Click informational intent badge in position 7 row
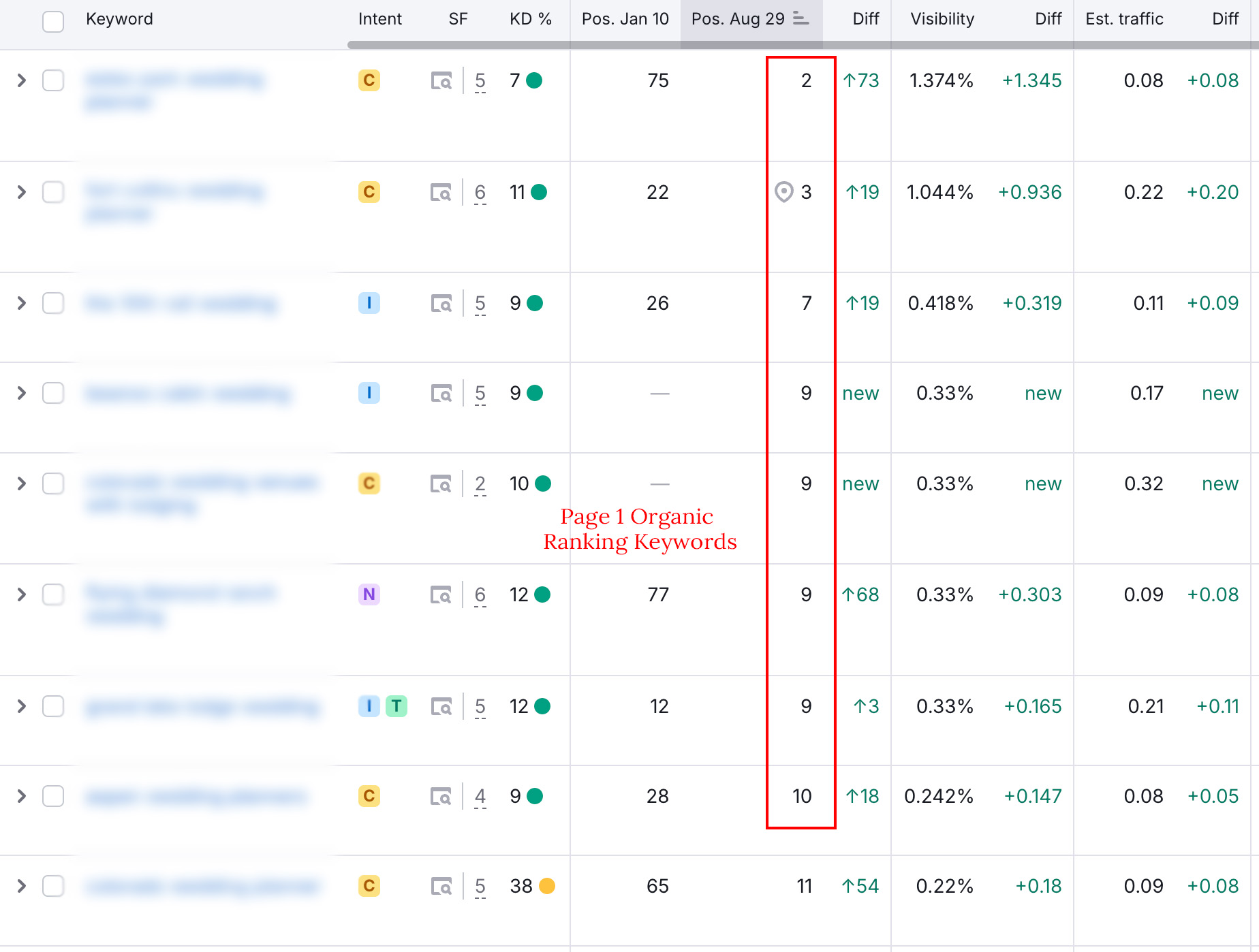Screen dimensions: 1259x952 pos(369,303)
